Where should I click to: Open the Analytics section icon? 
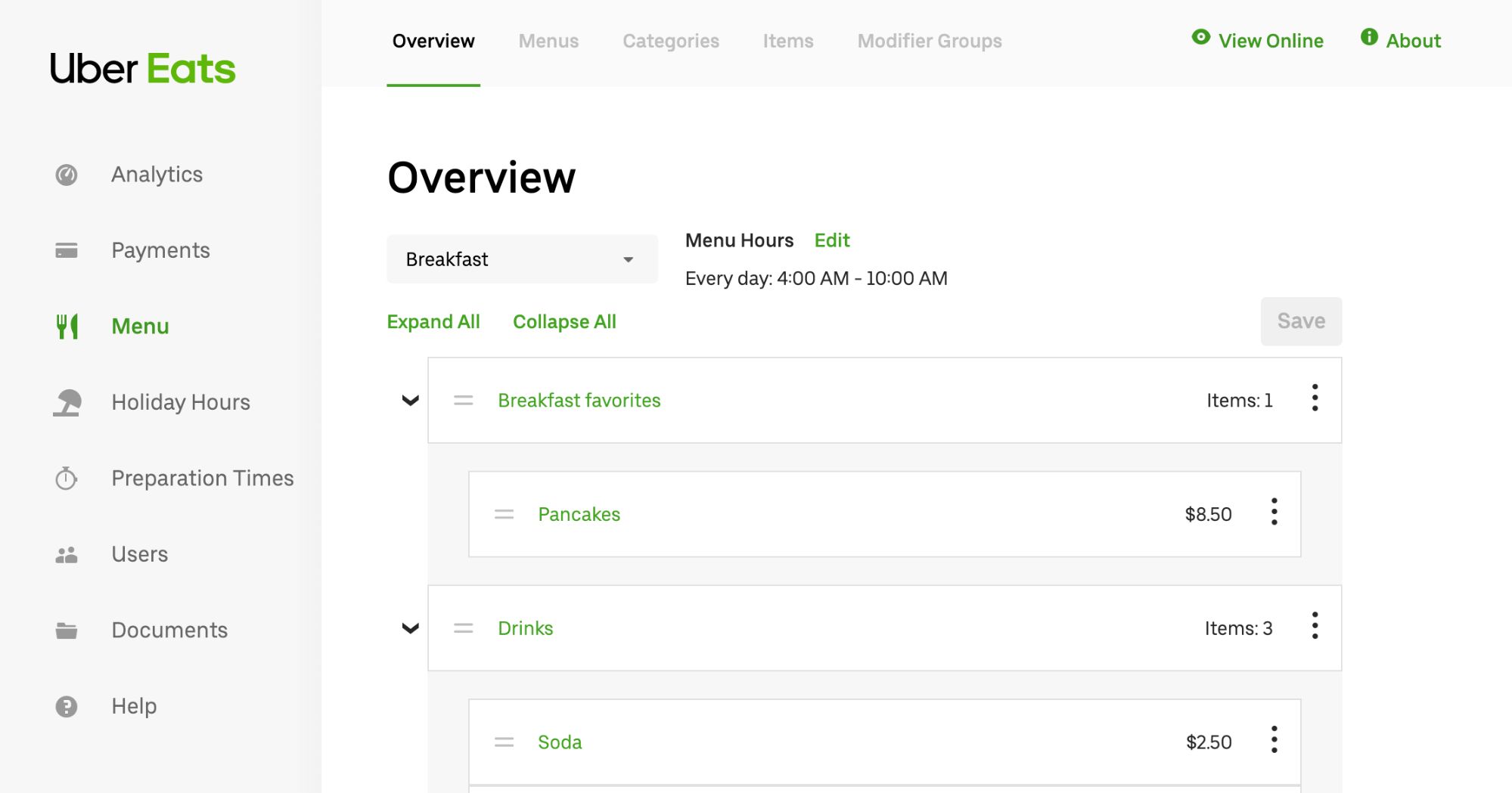point(67,175)
